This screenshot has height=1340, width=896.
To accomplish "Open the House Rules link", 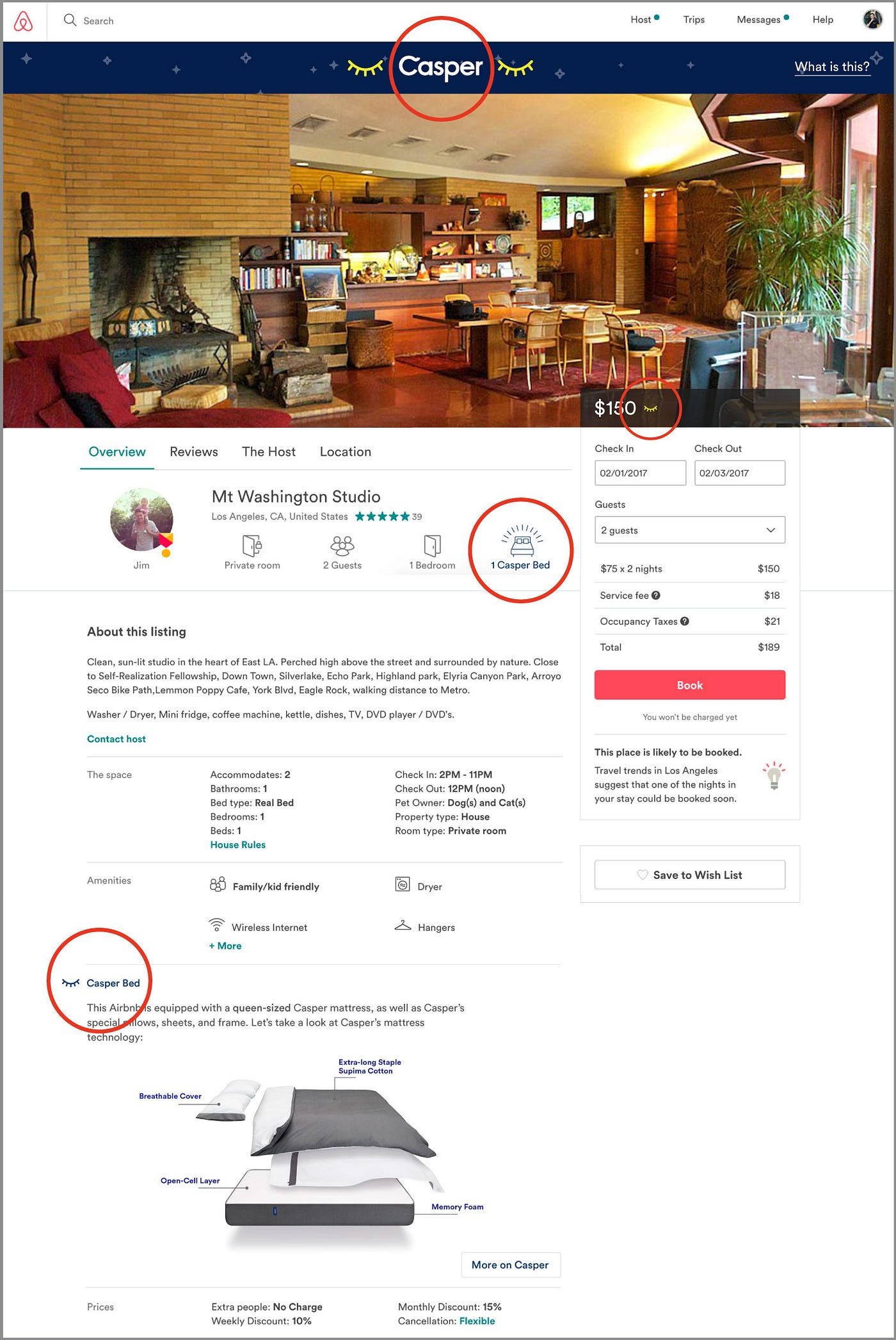I will [238, 844].
